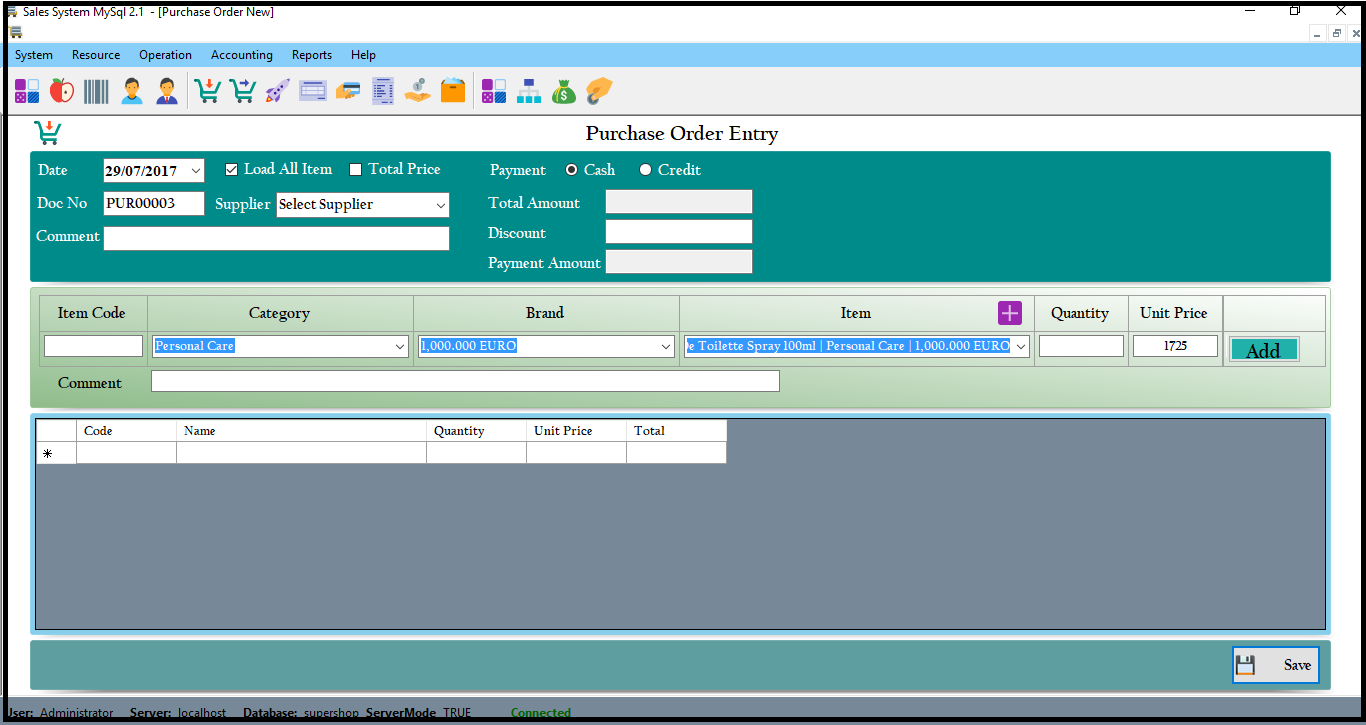The height and width of the screenshot is (725, 1366).
Task: Click the red apple toolbar icon
Action: [62, 91]
